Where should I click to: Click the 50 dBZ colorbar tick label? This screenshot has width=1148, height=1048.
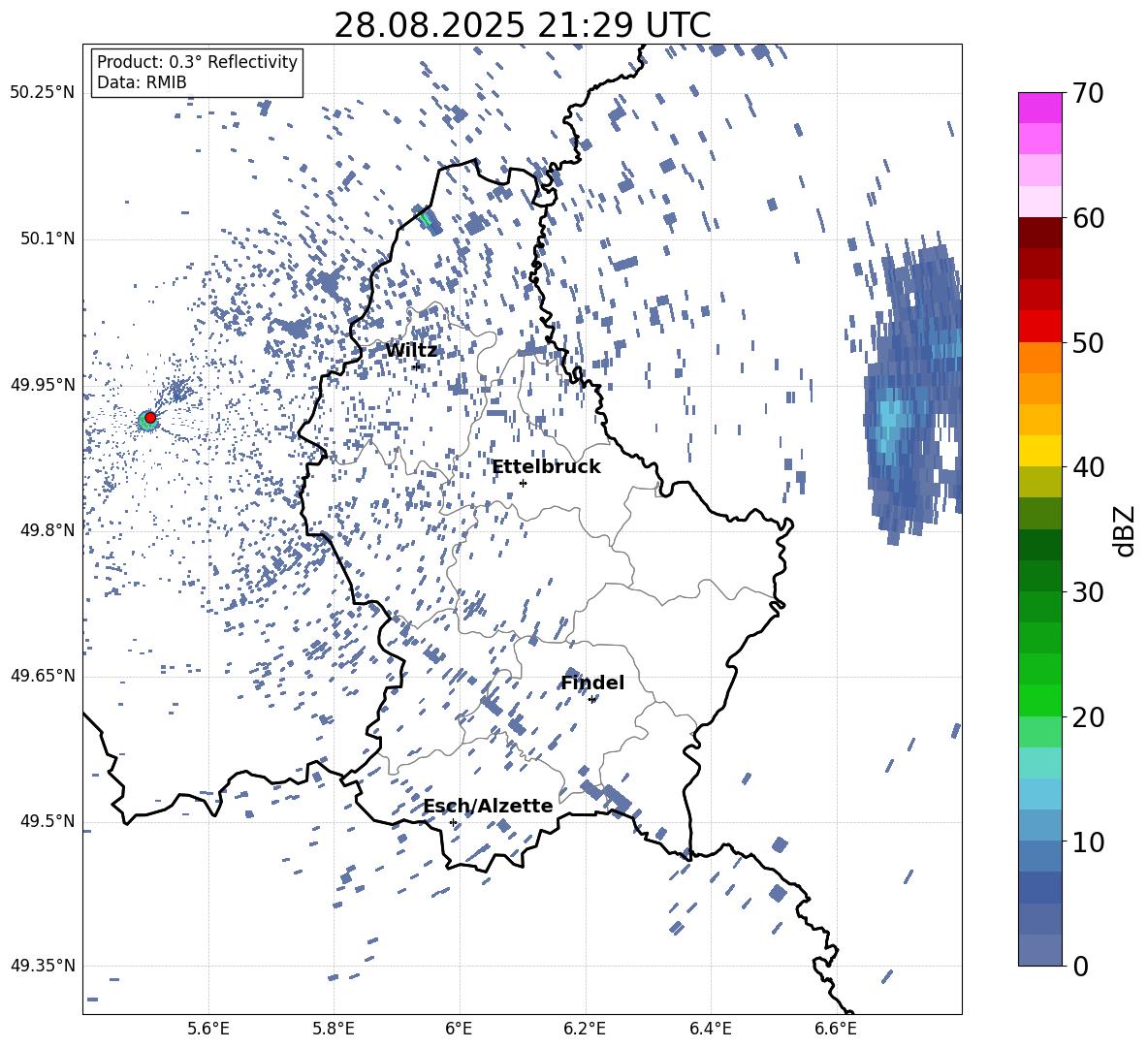(x=1087, y=342)
